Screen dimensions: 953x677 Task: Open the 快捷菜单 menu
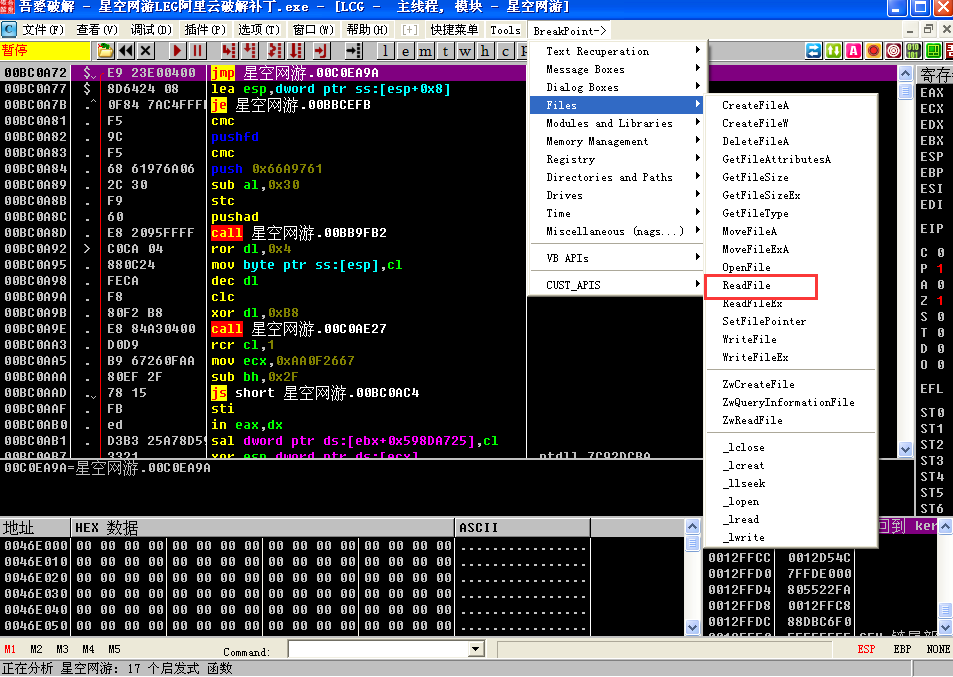tap(454, 30)
